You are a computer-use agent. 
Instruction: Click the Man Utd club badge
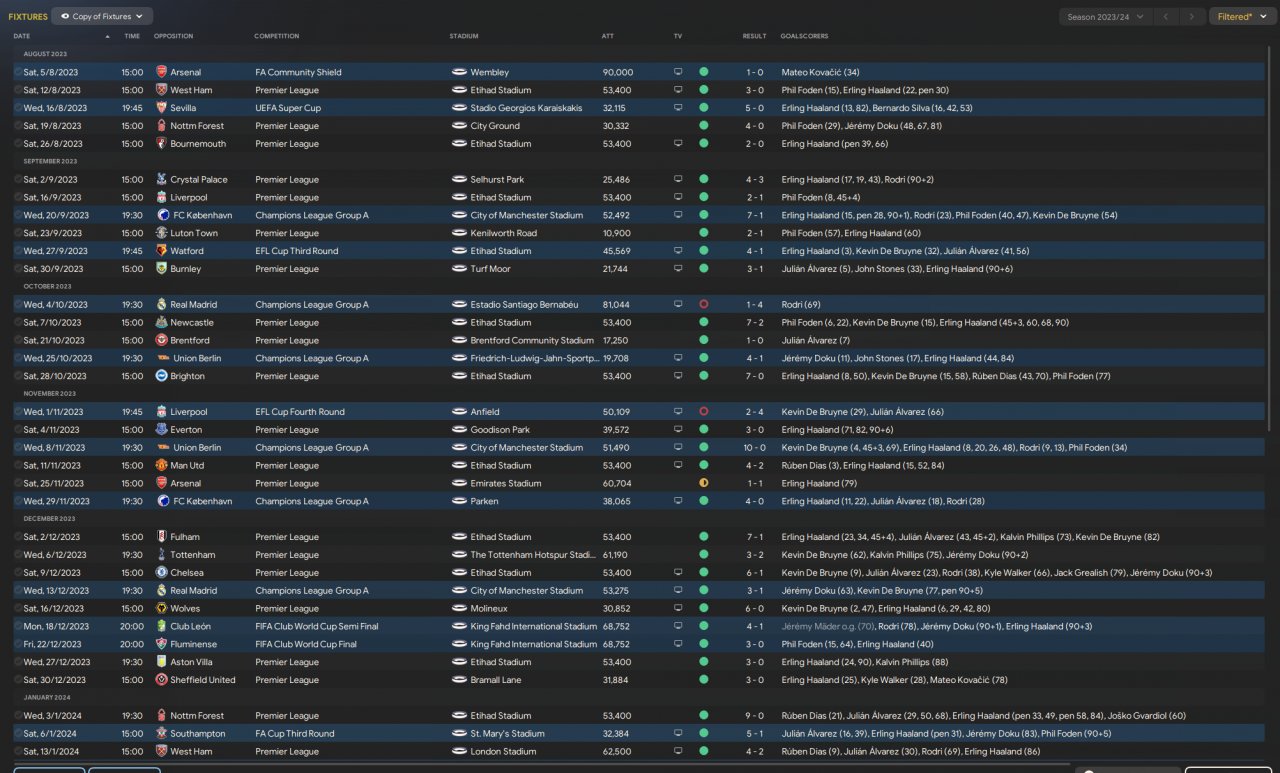(x=162, y=466)
